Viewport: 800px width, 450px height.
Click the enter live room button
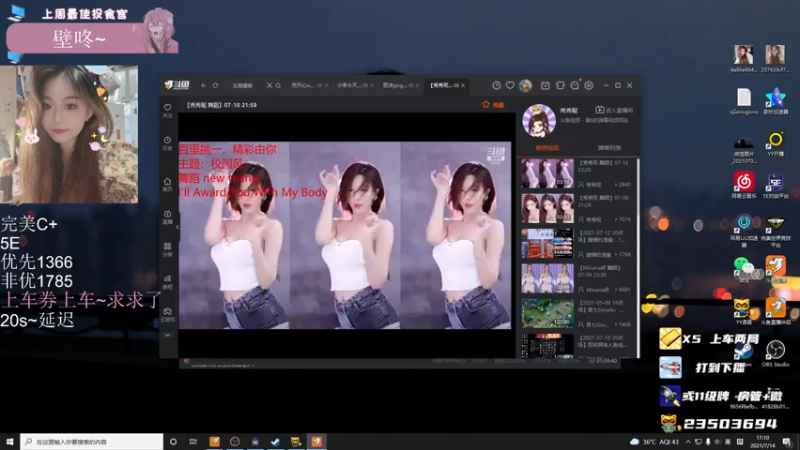pos(614,110)
